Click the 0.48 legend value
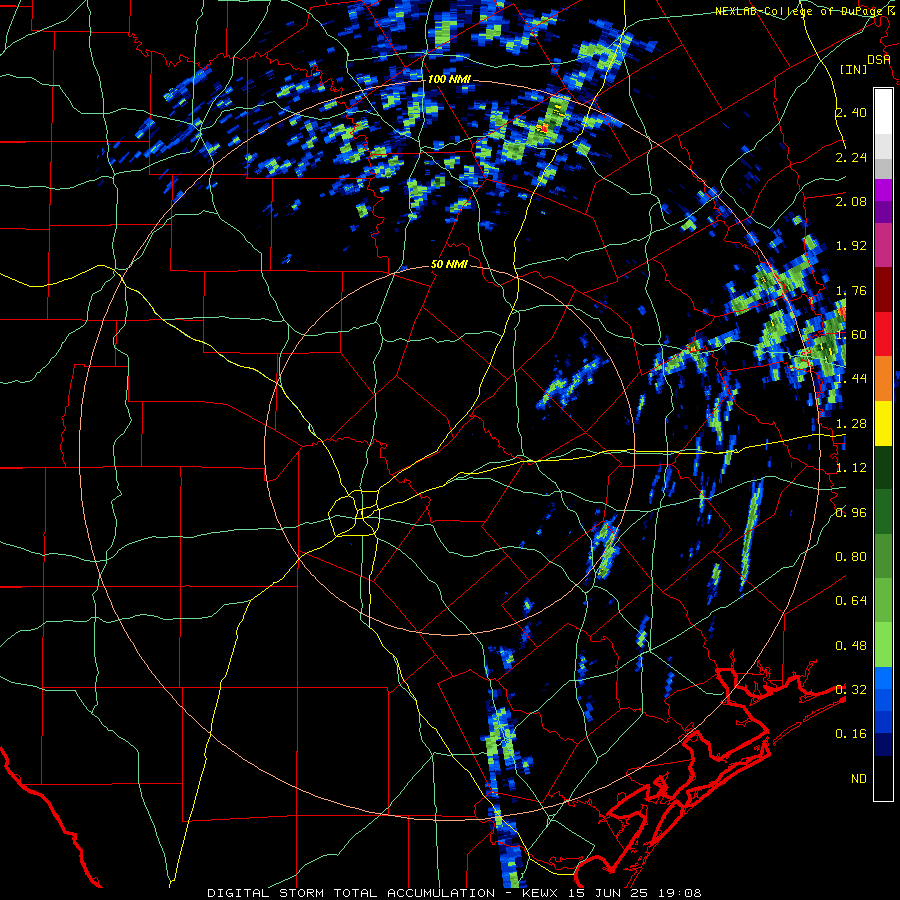900x900 pixels. pyautogui.click(x=851, y=646)
